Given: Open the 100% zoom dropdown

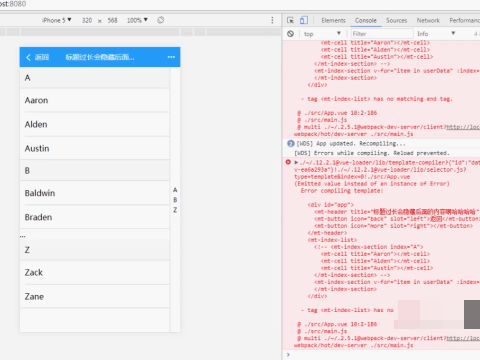Looking at the screenshot, I should [x=137, y=20].
